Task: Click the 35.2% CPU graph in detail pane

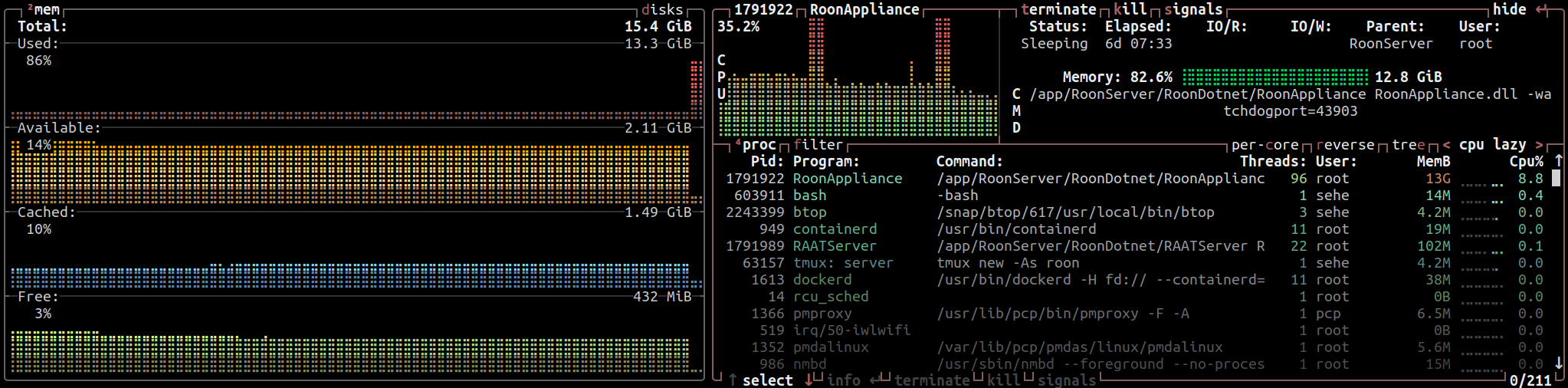Action: [858, 77]
